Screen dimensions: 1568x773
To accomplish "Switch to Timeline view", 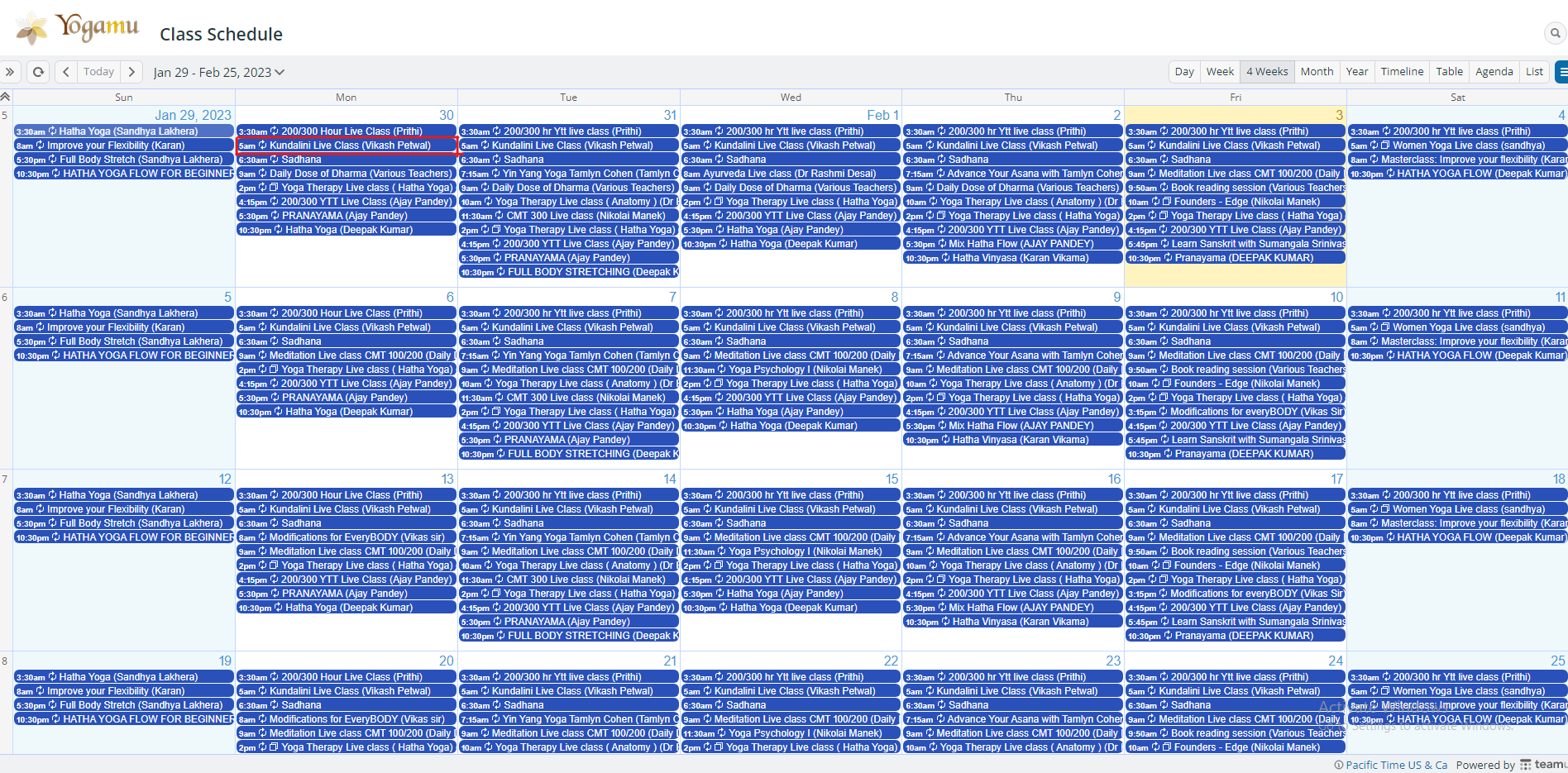I will [1402, 72].
